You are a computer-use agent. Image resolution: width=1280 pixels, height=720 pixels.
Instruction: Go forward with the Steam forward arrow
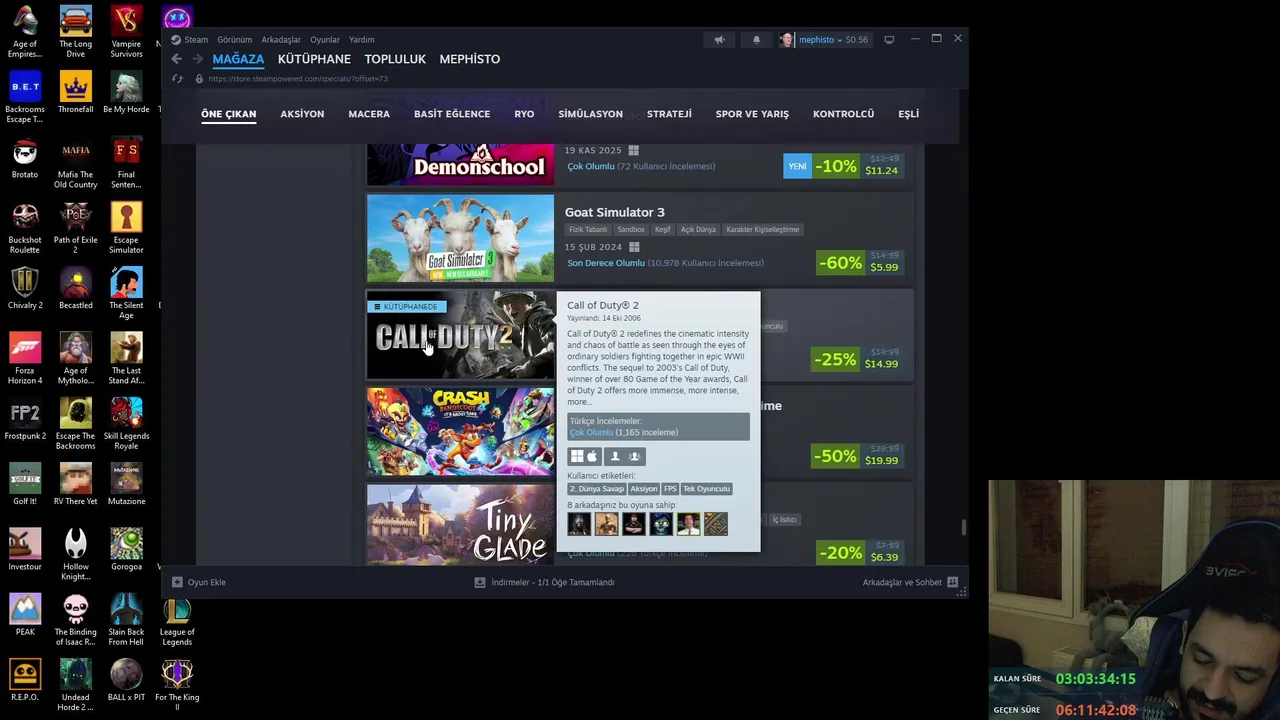pyautogui.click(x=197, y=59)
